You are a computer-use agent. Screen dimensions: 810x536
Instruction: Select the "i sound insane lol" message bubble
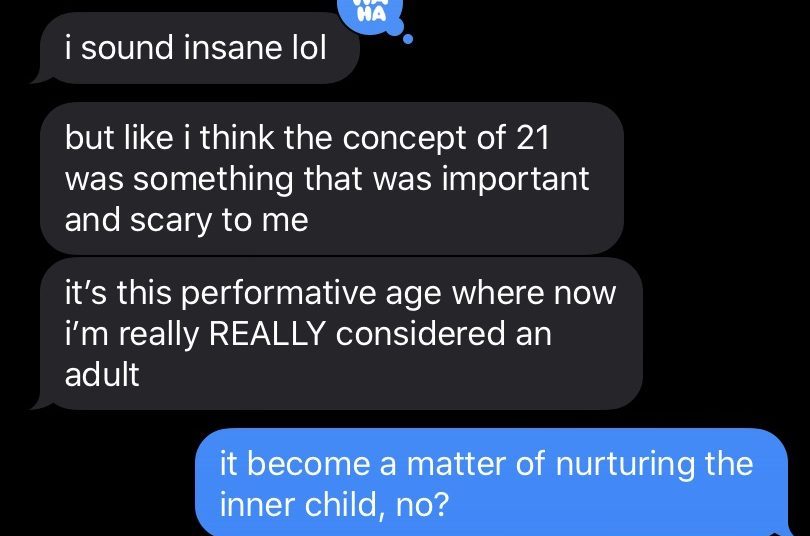pyautogui.click(x=196, y=50)
